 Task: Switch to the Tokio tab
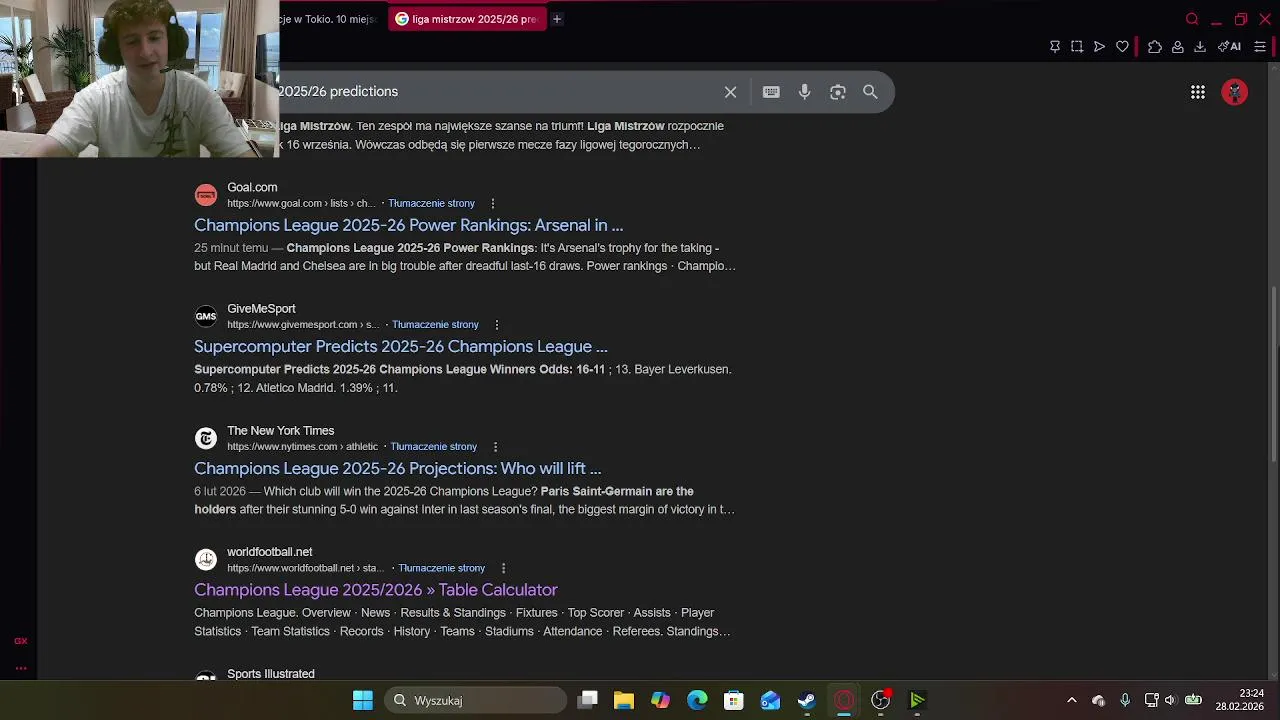(330, 19)
